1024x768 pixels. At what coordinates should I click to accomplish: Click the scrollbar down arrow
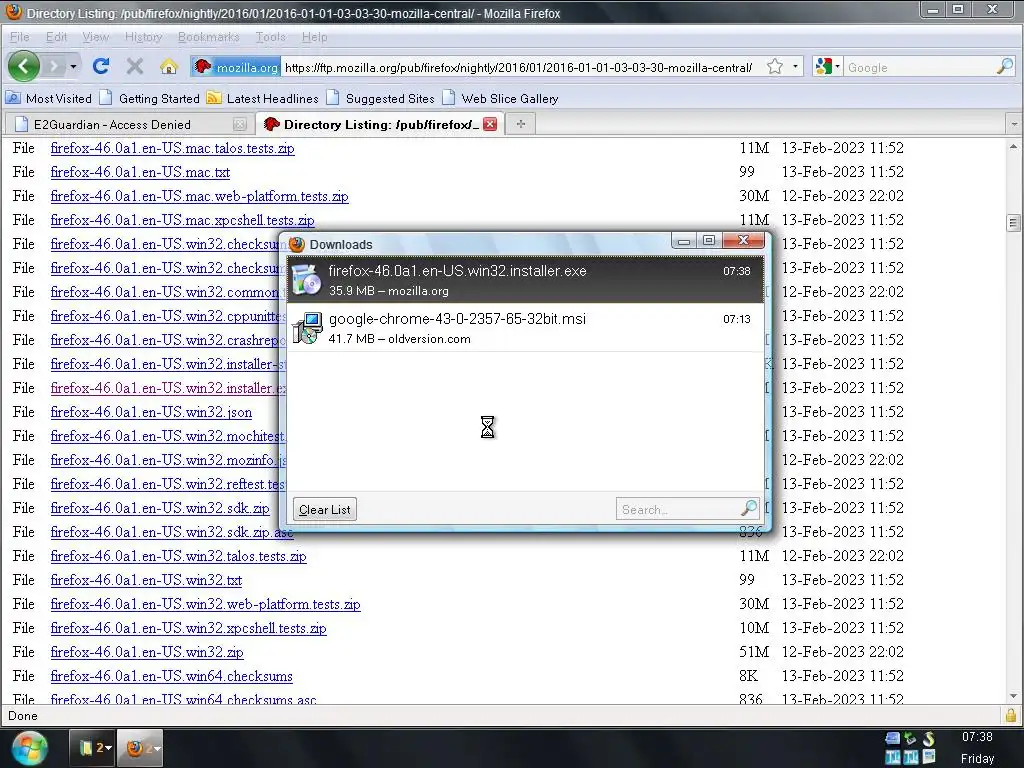click(1014, 696)
